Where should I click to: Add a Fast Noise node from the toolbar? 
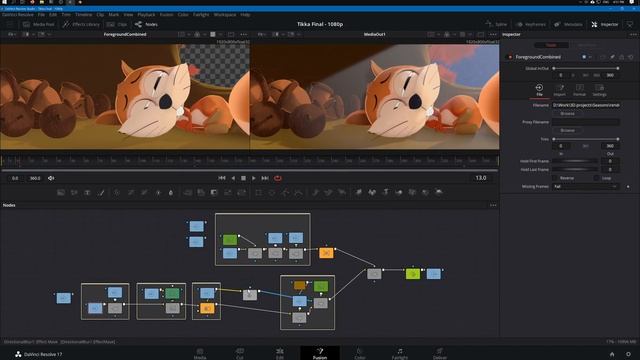tap(74, 192)
